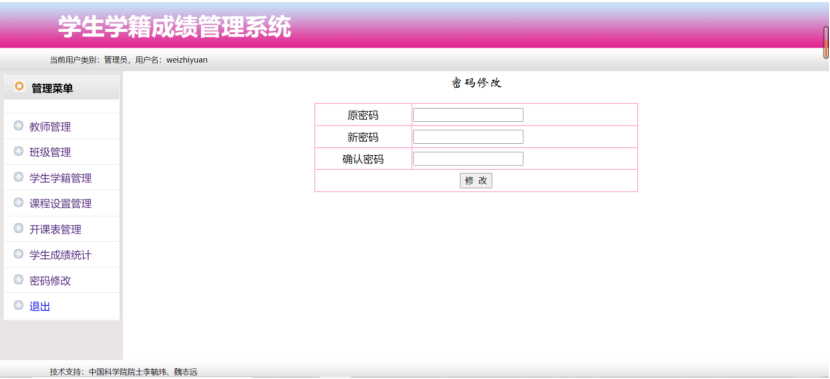Click the 管理菜单 header text
Viewport: 830px width, 379px height.
[52, 88]
